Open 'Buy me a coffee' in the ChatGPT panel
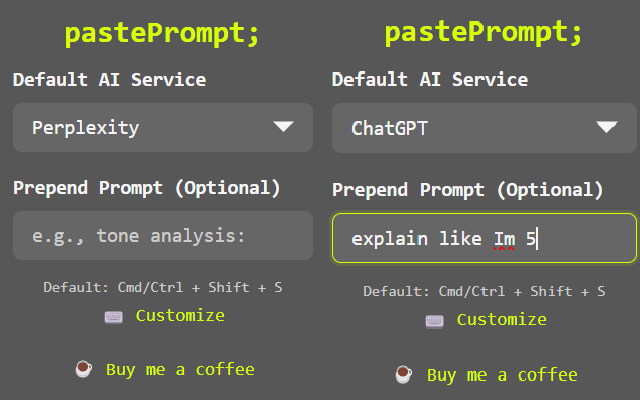The height and width of the screenshot is (400, 640). click(x=502, y=375)
